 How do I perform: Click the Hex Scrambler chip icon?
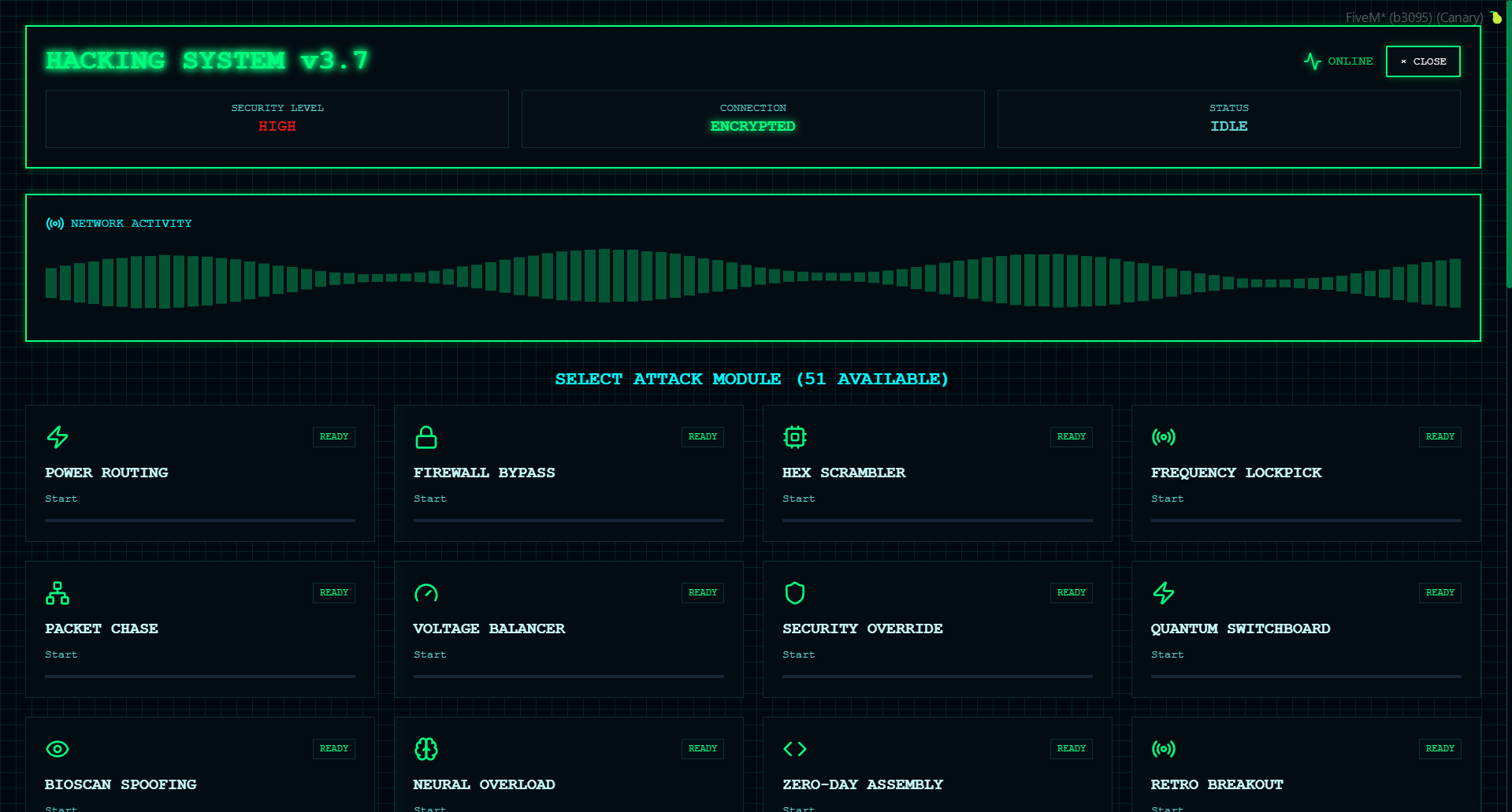[795, 437]
